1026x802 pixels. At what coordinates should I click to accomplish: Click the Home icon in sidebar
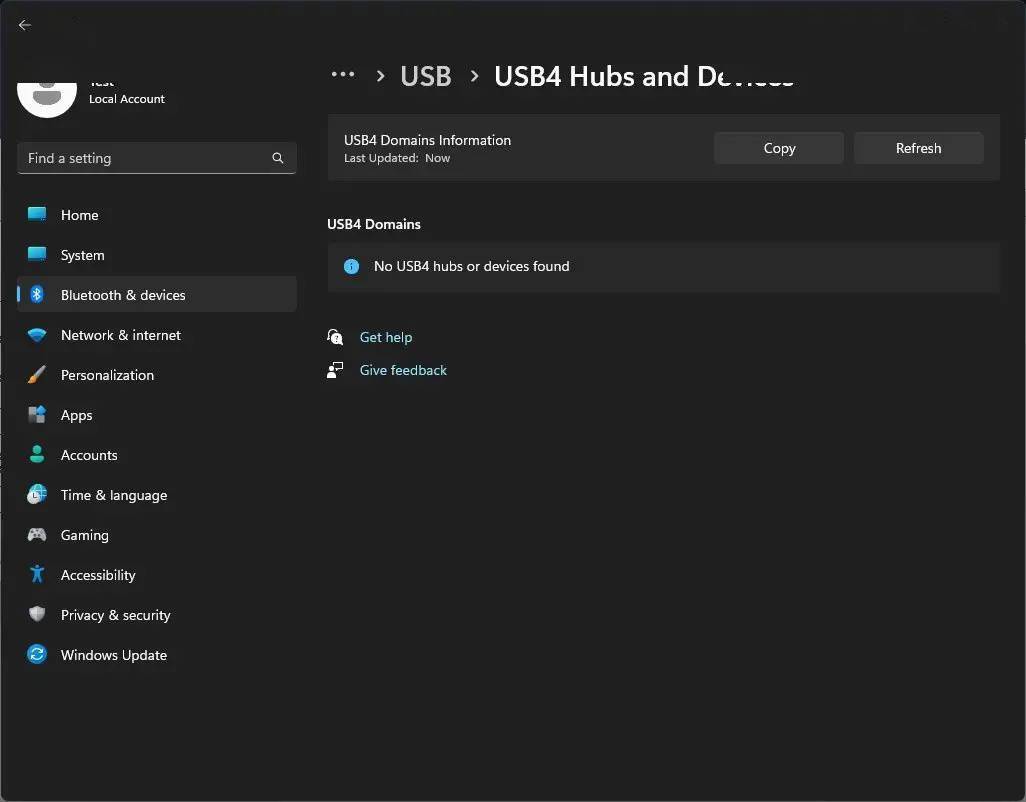37,215
